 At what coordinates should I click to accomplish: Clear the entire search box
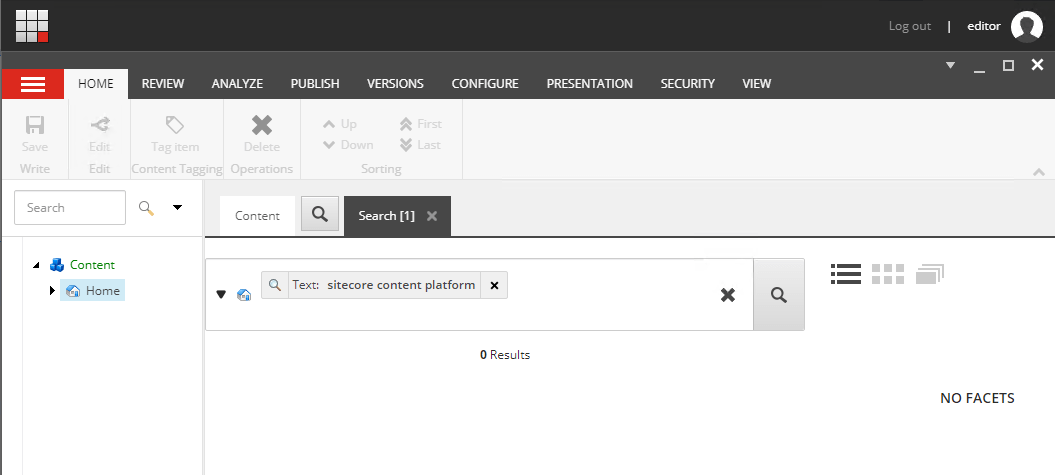728,295
